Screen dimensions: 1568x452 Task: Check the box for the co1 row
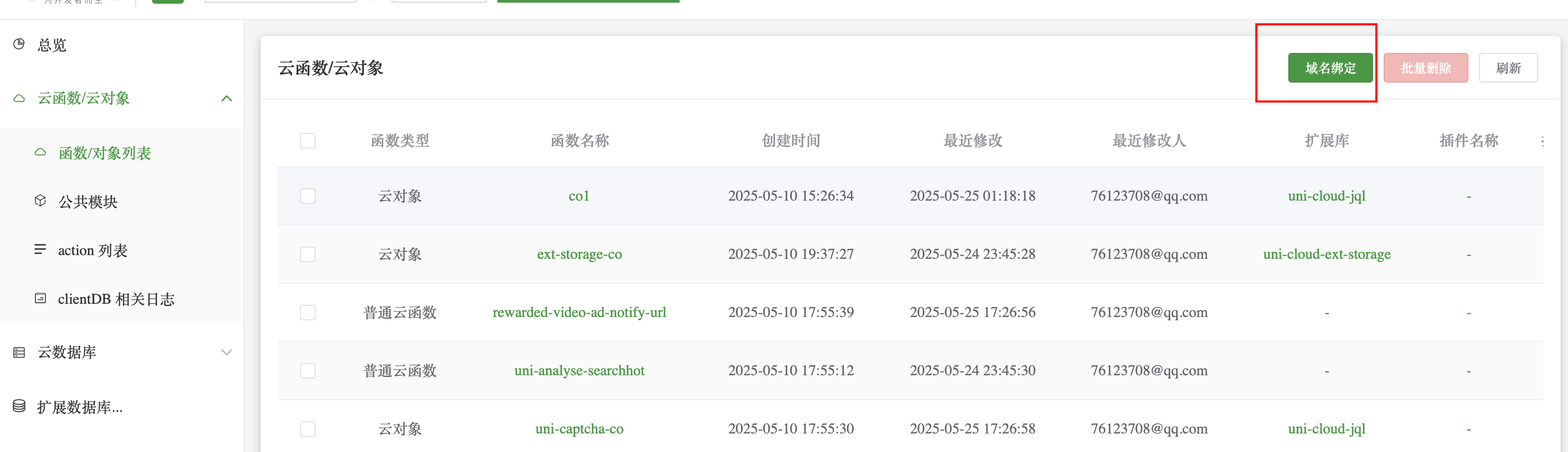[x=308, y=196]
